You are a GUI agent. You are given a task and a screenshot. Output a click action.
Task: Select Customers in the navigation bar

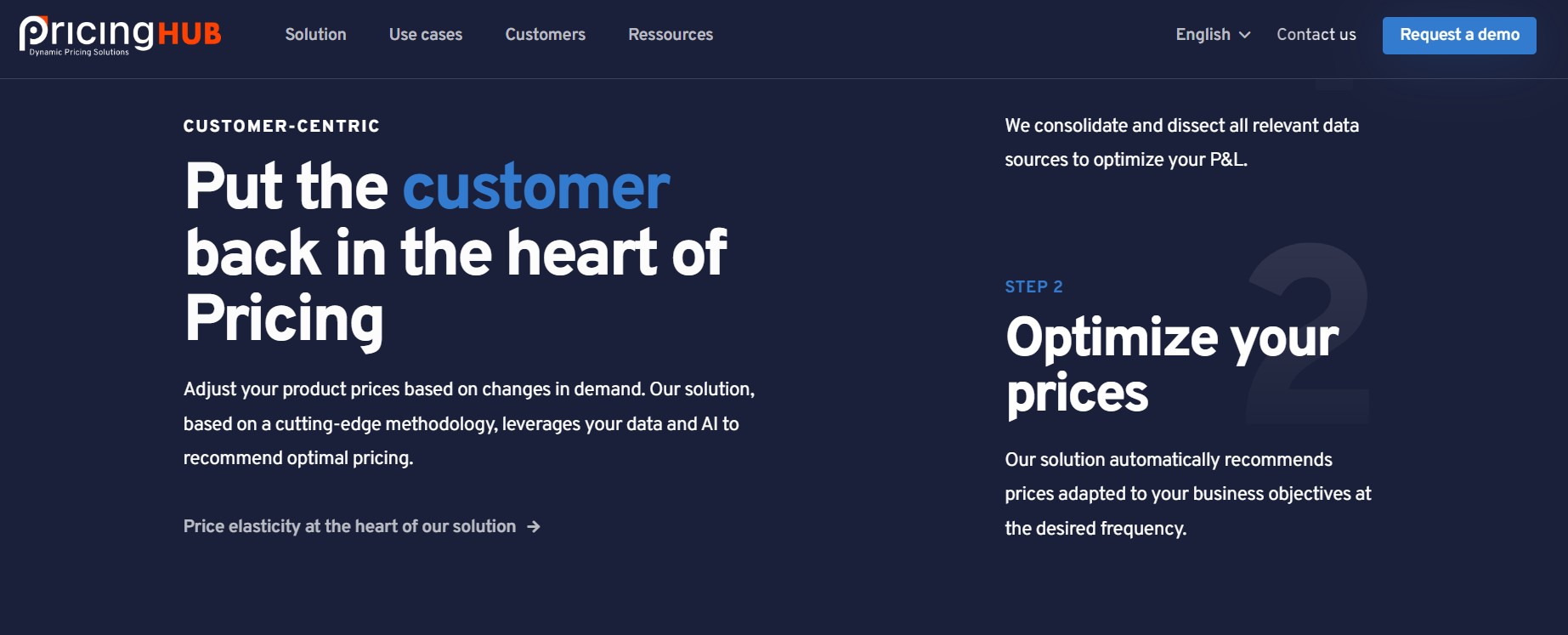click(x=545, y=35)
